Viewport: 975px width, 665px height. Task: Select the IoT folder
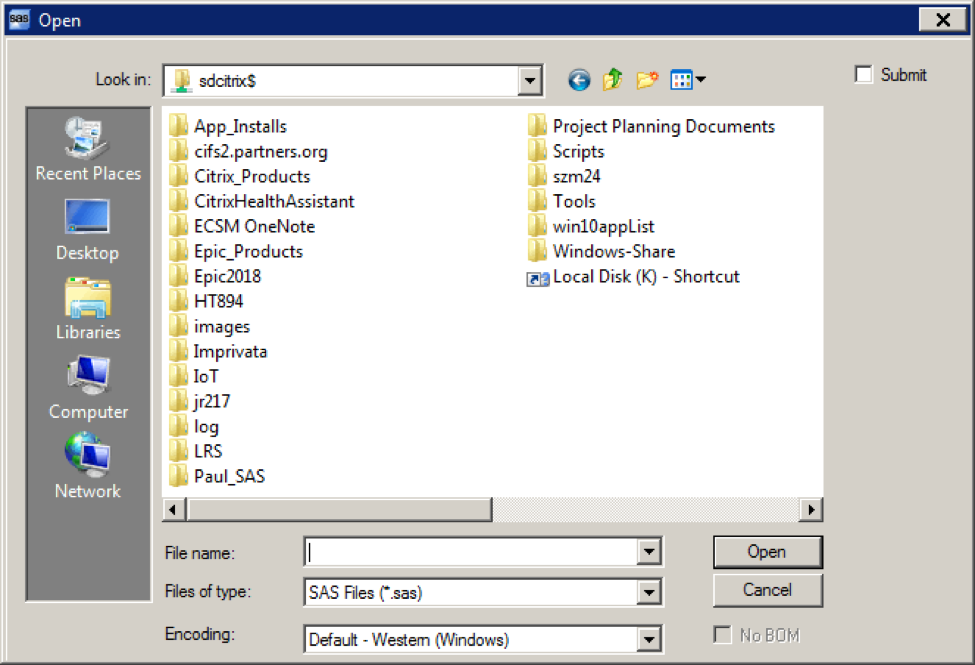(194, 376)
